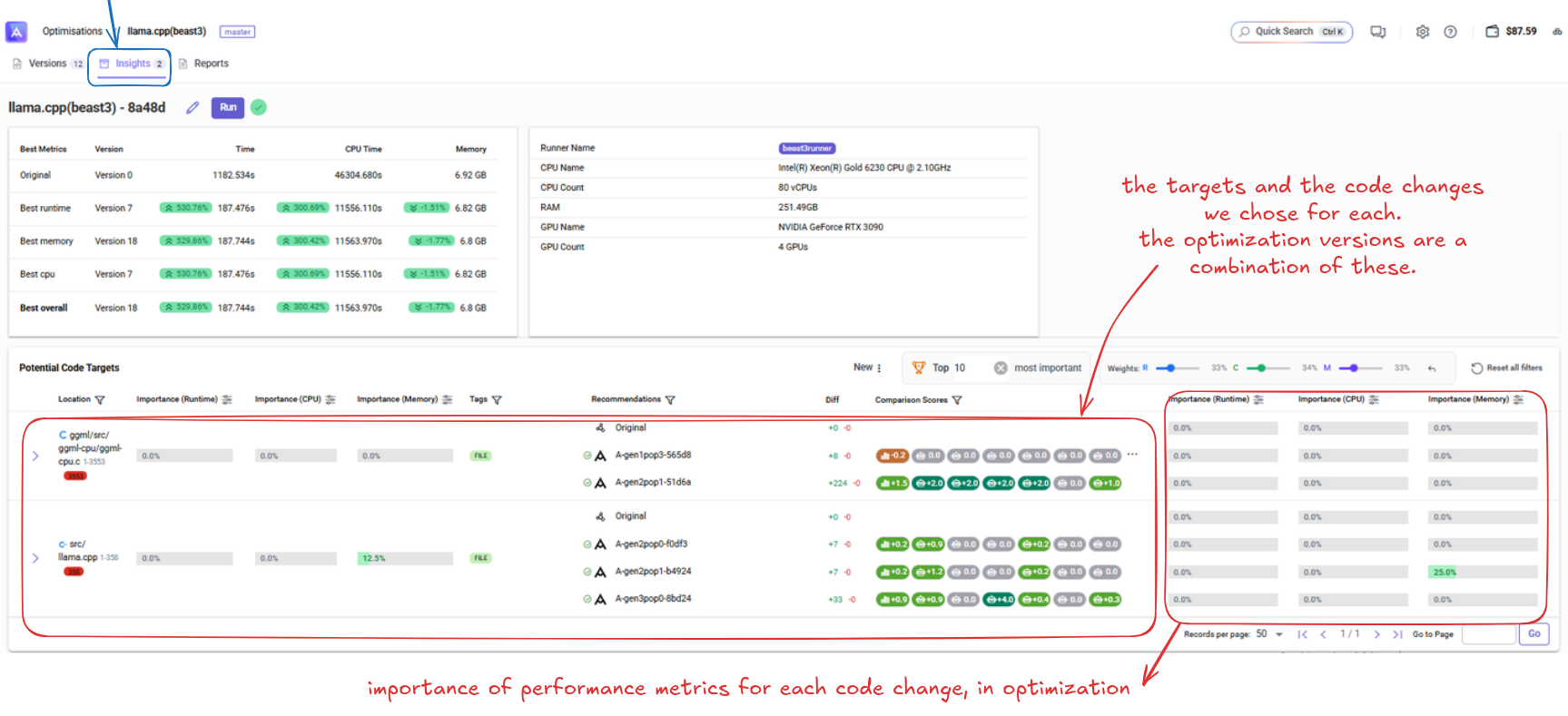Click the three-dot menu beside New

click(x=879, y=368)
